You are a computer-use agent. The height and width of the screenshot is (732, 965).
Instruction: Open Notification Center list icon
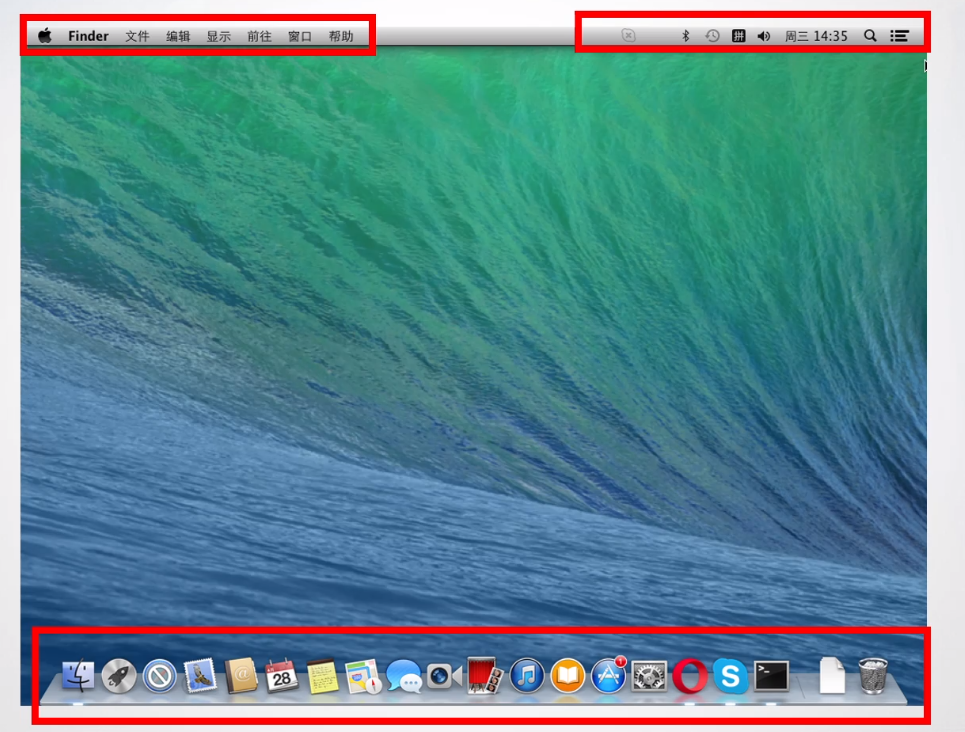899,36
